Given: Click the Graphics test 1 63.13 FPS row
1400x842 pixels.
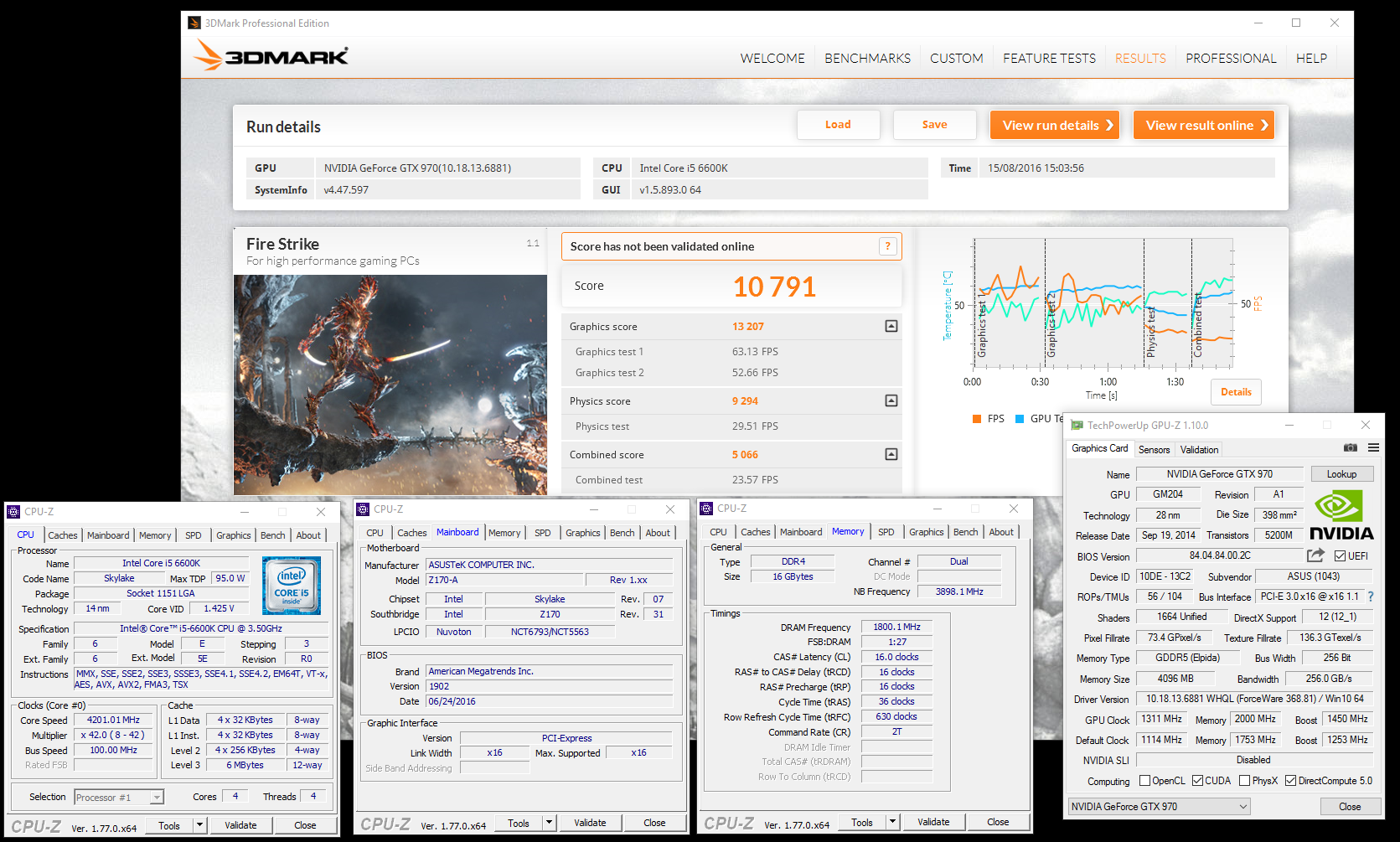Looking at the screenshot, I should [731, 352].
